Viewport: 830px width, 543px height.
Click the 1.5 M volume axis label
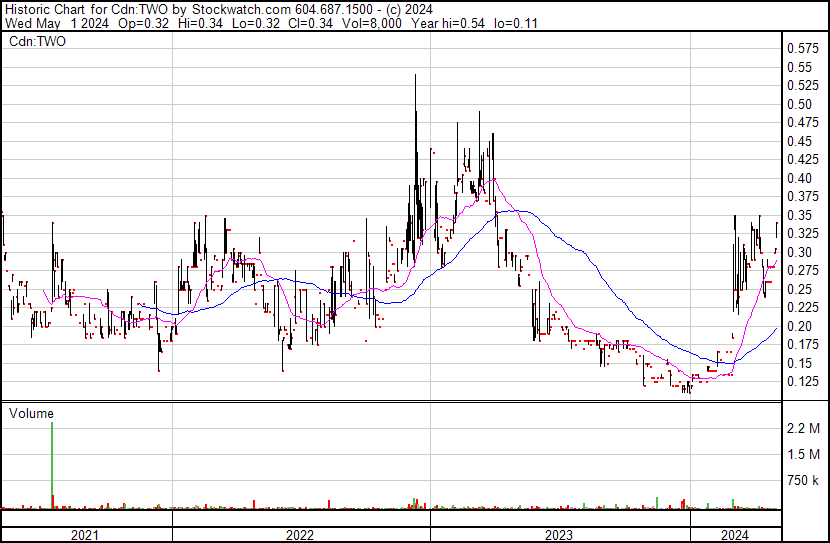click(803, 455)
